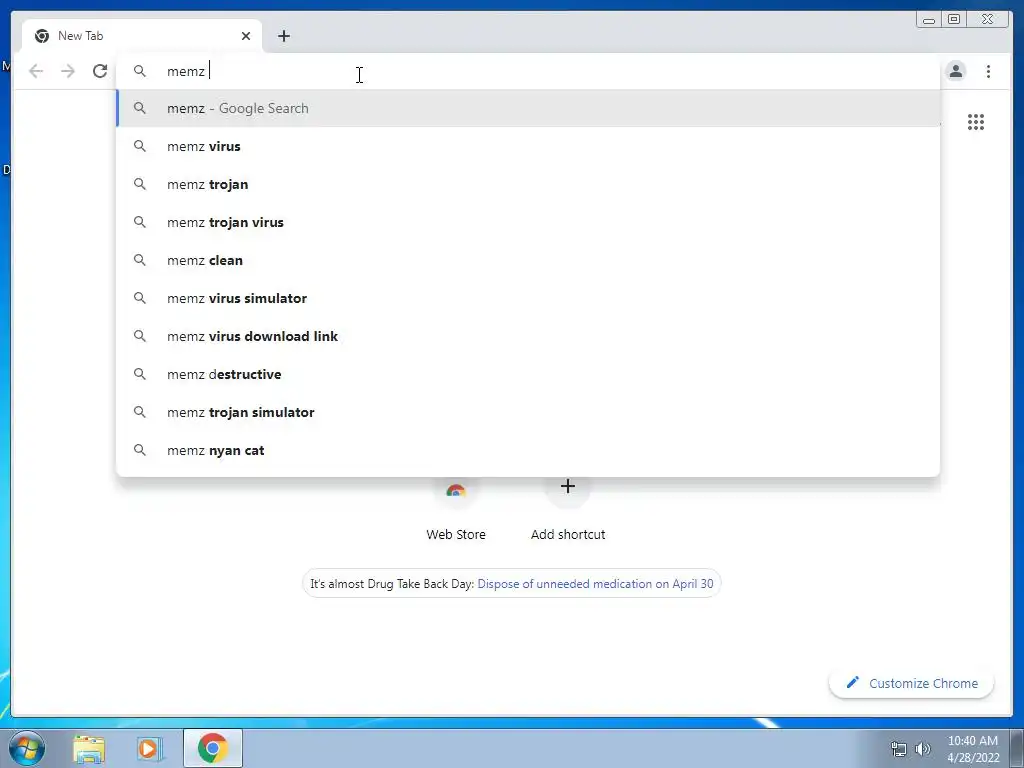Reload the page with refresh icon
The height and width of the screenshot is (768, 1024).
tap(100, 71)
